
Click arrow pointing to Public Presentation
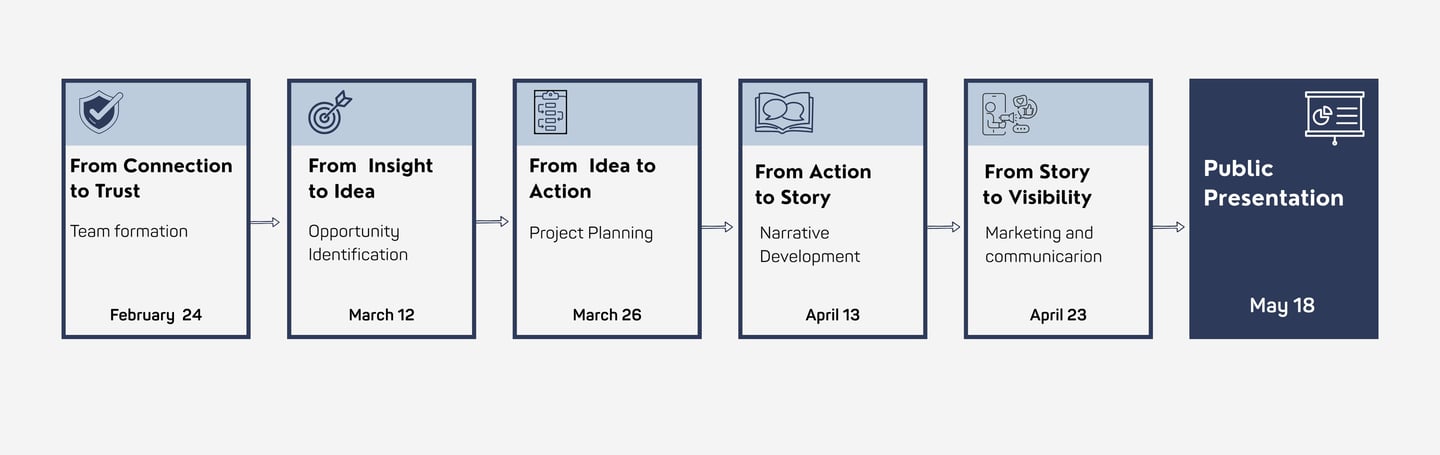pos(1167,227)
